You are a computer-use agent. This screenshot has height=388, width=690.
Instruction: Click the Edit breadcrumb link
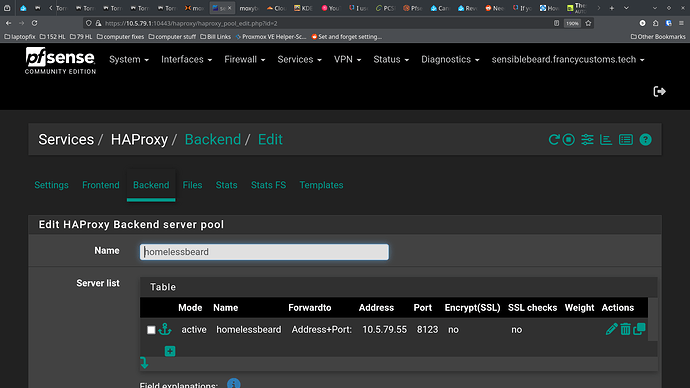pyautogui.click(x=270, y=139)
